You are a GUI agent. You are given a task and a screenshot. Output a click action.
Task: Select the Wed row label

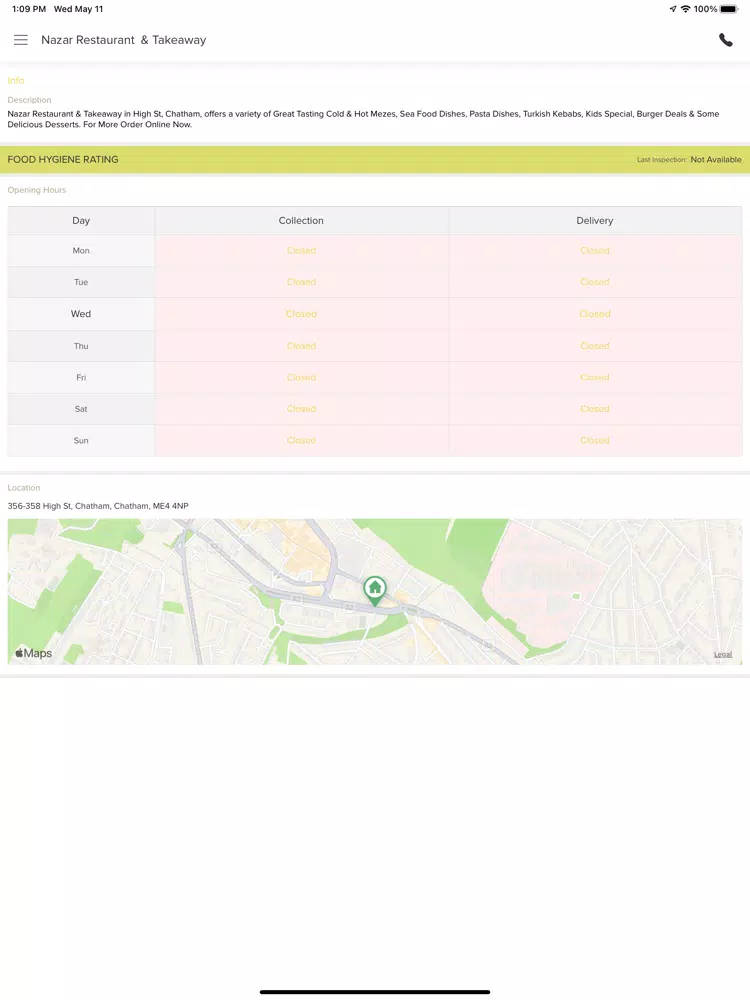(x=81, y=314)
